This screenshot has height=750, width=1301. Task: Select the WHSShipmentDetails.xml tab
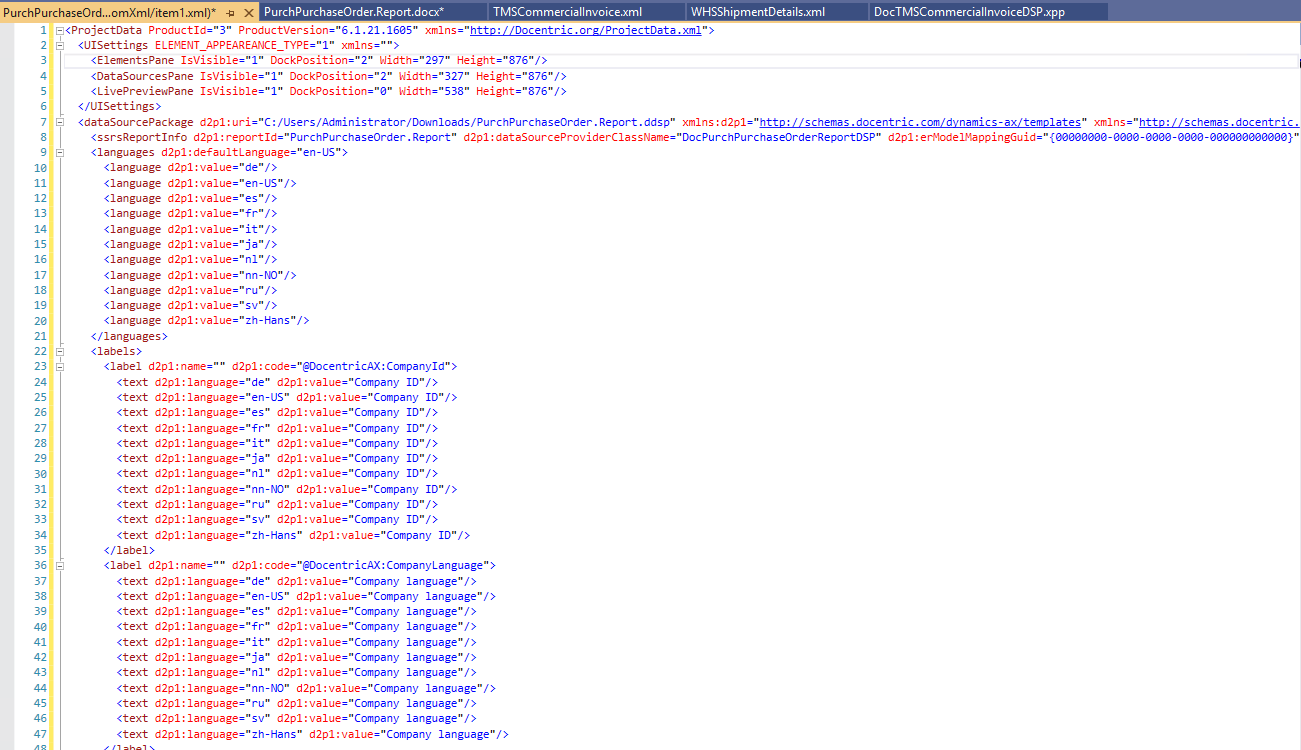coord(757,11)
